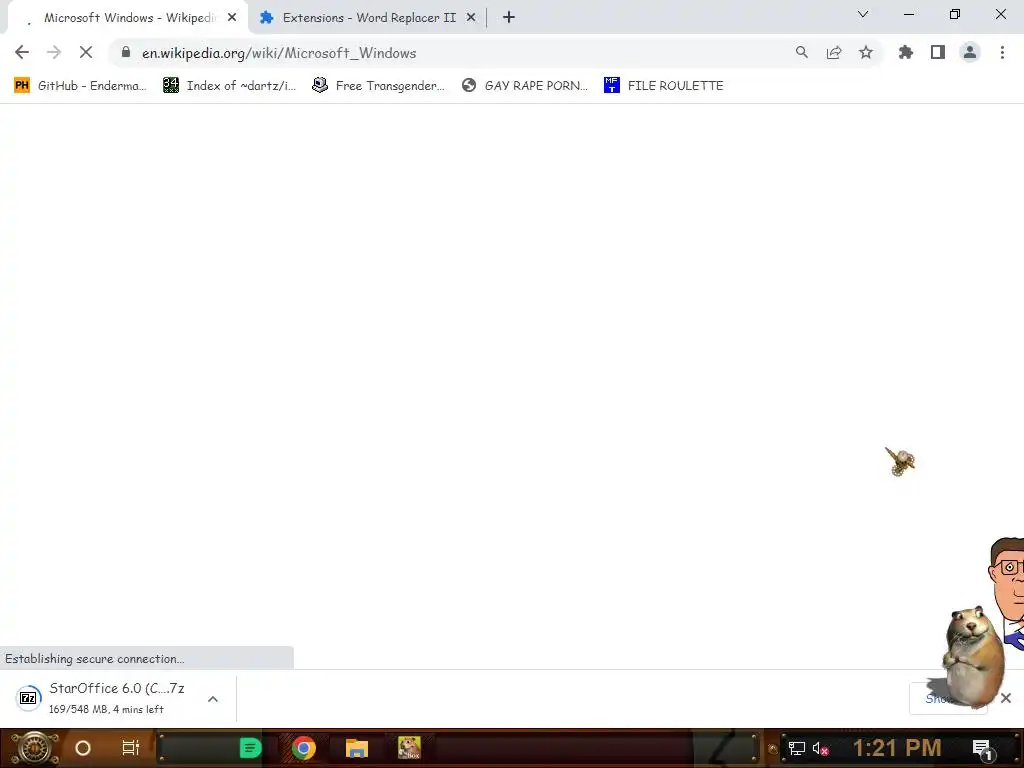The width and height of the screenshot is (1024, 768).
Task: Close the Microsoft Windows - Wikipedia tab
Action: point(232,18)
